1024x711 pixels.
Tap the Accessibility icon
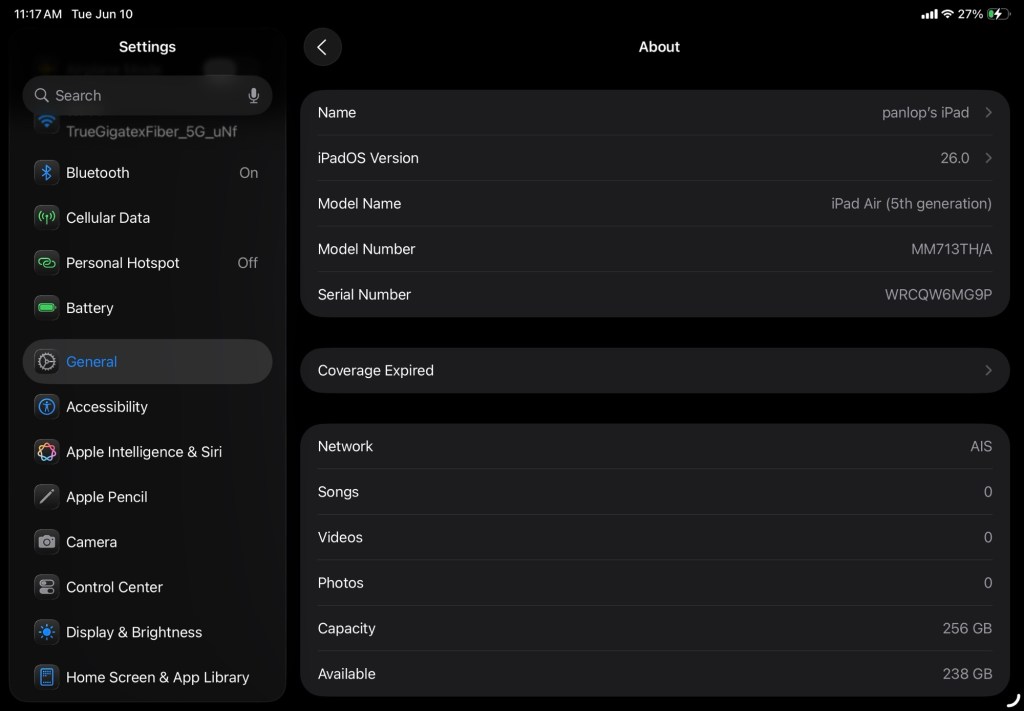click(46, 407)
